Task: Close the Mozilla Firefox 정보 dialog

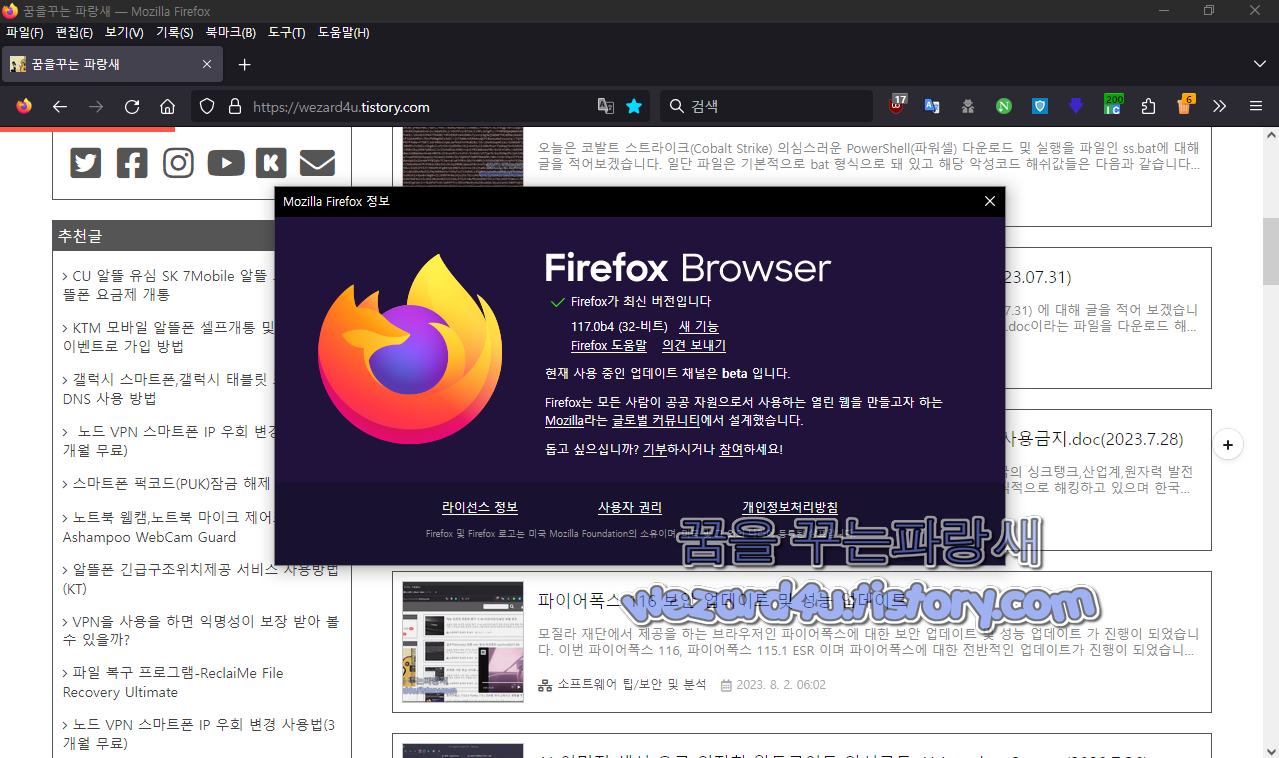Action: pyautogui.click(x=990, y=201)
